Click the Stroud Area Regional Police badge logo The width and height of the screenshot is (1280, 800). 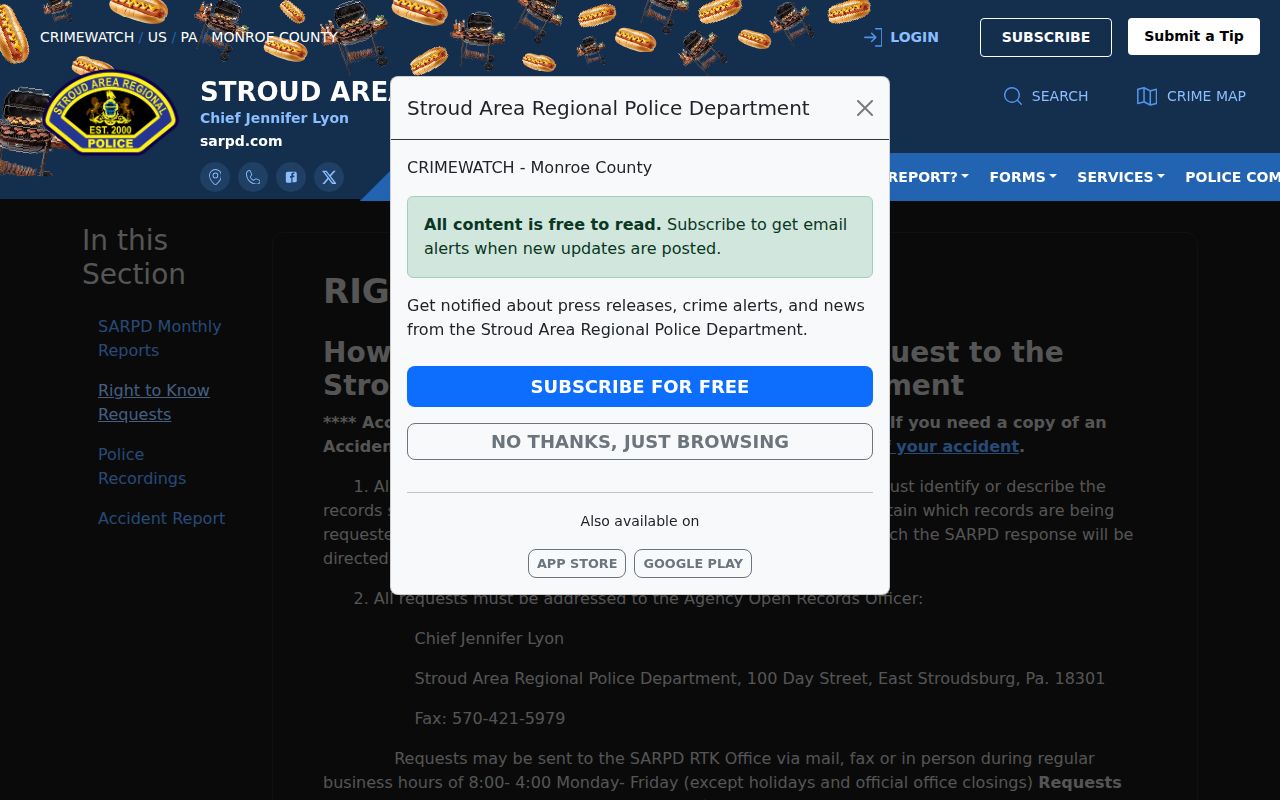pyautogui.click(x=110, y=114)
